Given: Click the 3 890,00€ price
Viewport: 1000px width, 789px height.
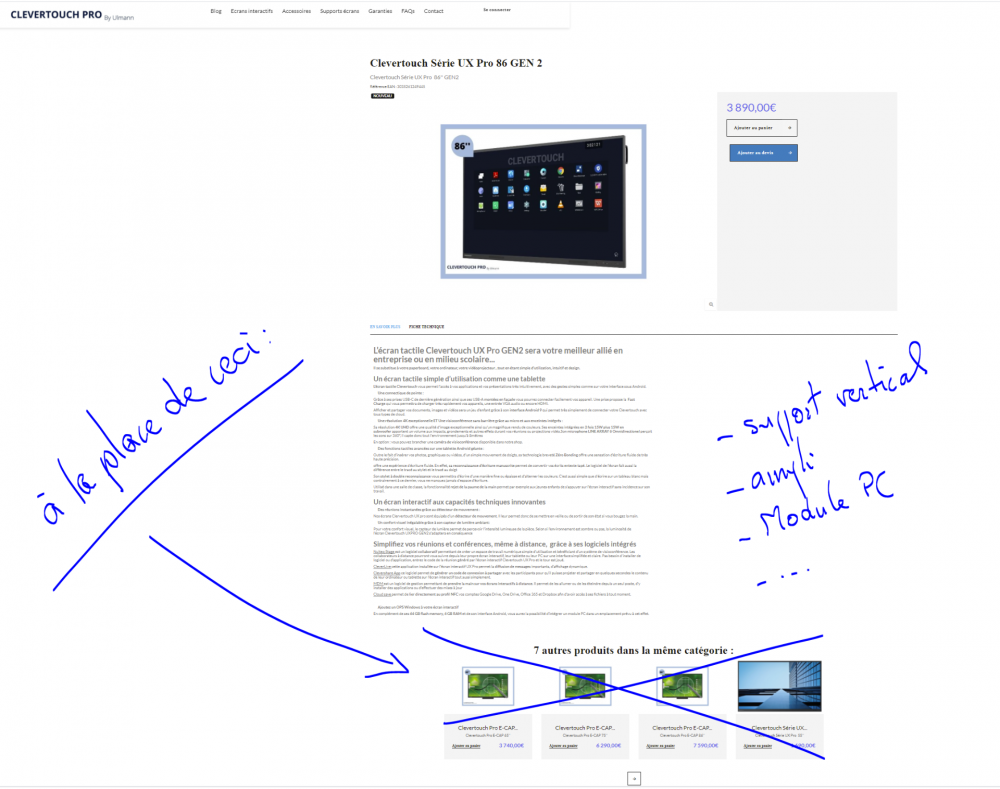Looking at the screenshot, I should click(751, 108).
